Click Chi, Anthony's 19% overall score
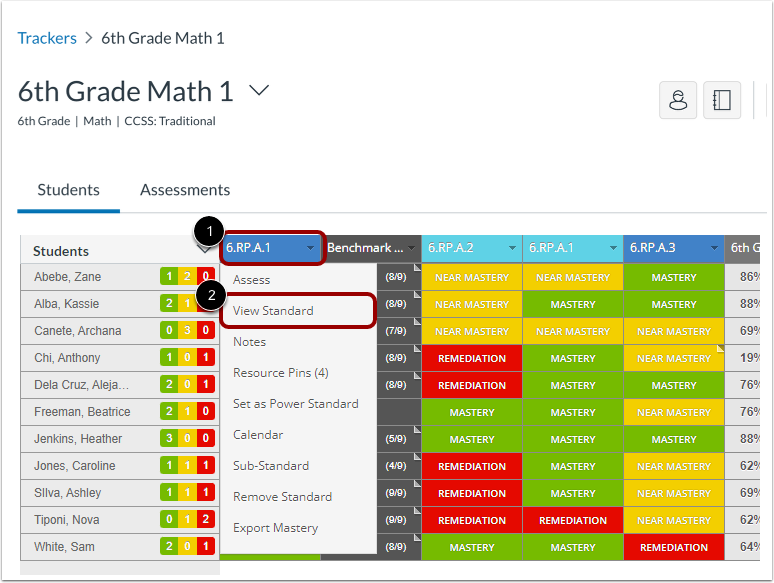The height and width of the screenshot is (583, 774). click(x=749, y=358)
